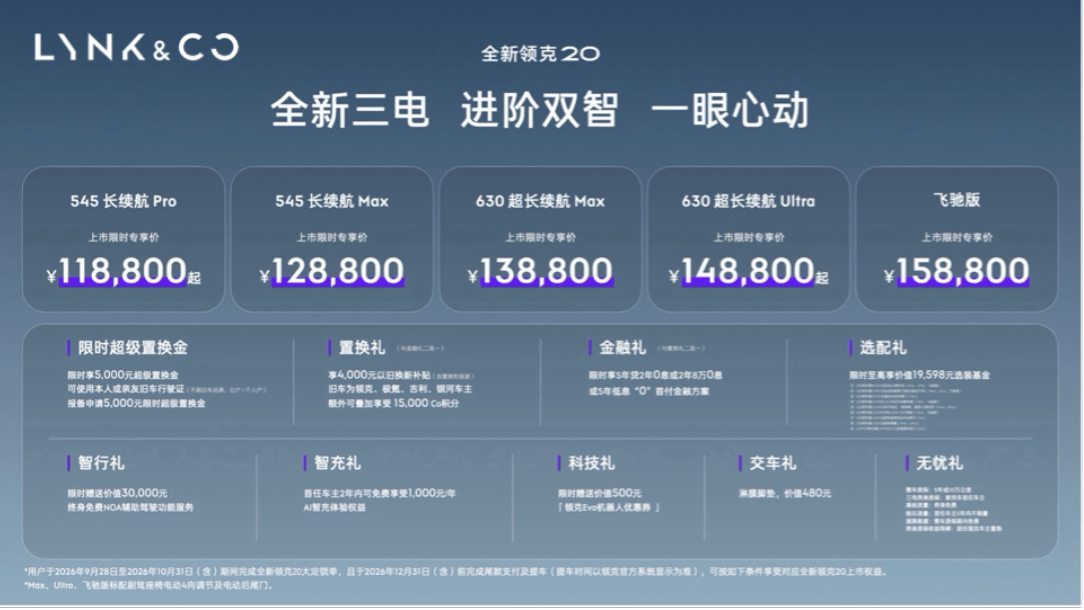Click the 金融礼 heading
Viewport: 1084px width, 610px height.
pyautogui.click(x=622, y=348)
